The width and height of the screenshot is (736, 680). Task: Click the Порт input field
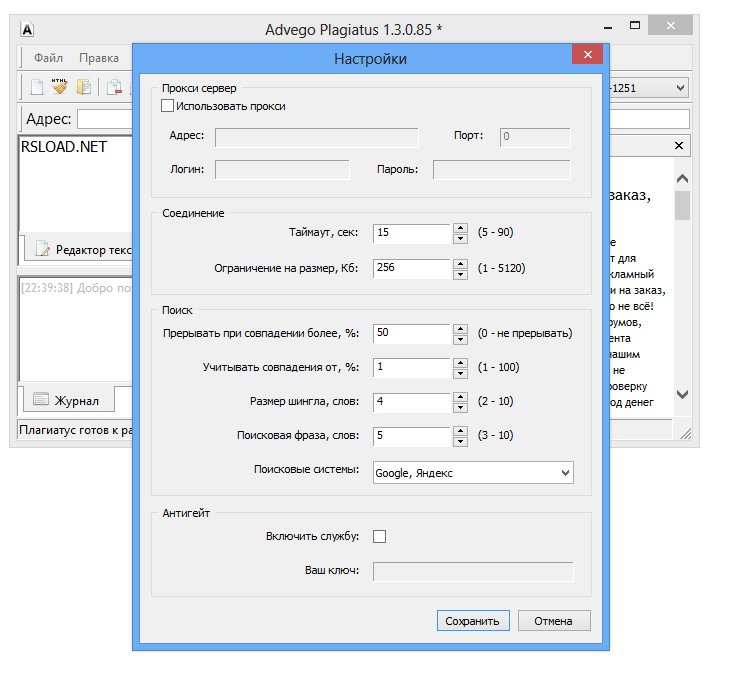[535, 137]
